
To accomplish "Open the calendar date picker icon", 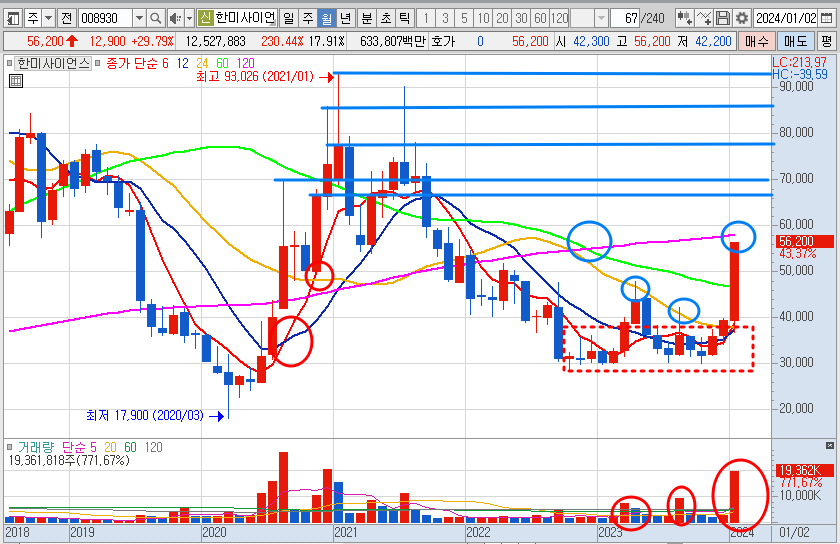I will coord(827,19).
